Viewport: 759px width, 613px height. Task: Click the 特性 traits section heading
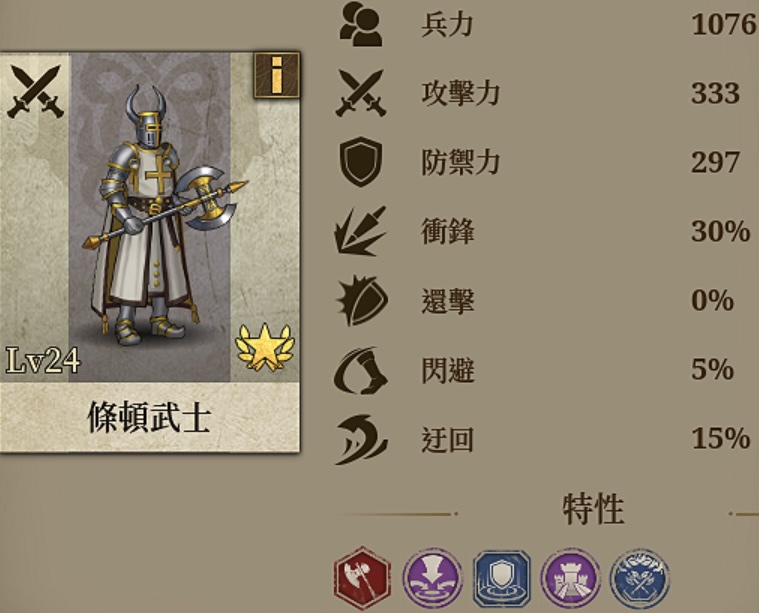click(593, 509)
